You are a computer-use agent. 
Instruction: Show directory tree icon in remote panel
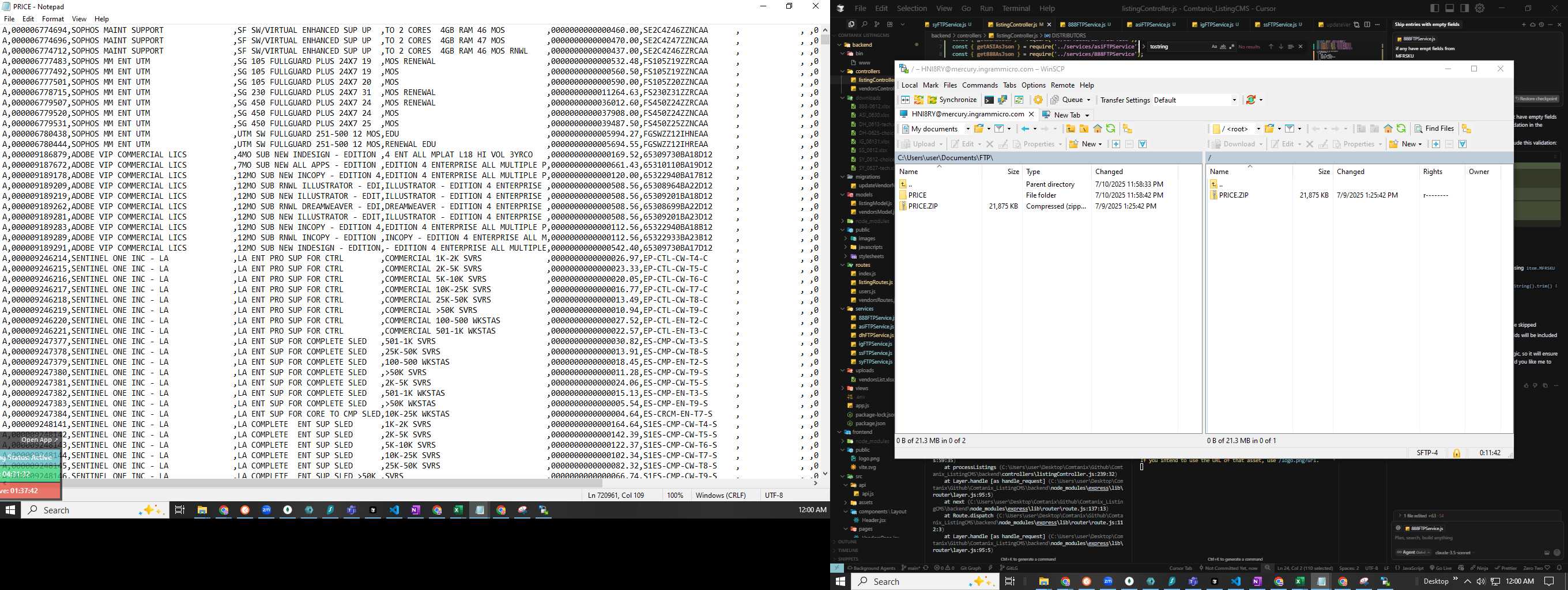point(1467,128)
